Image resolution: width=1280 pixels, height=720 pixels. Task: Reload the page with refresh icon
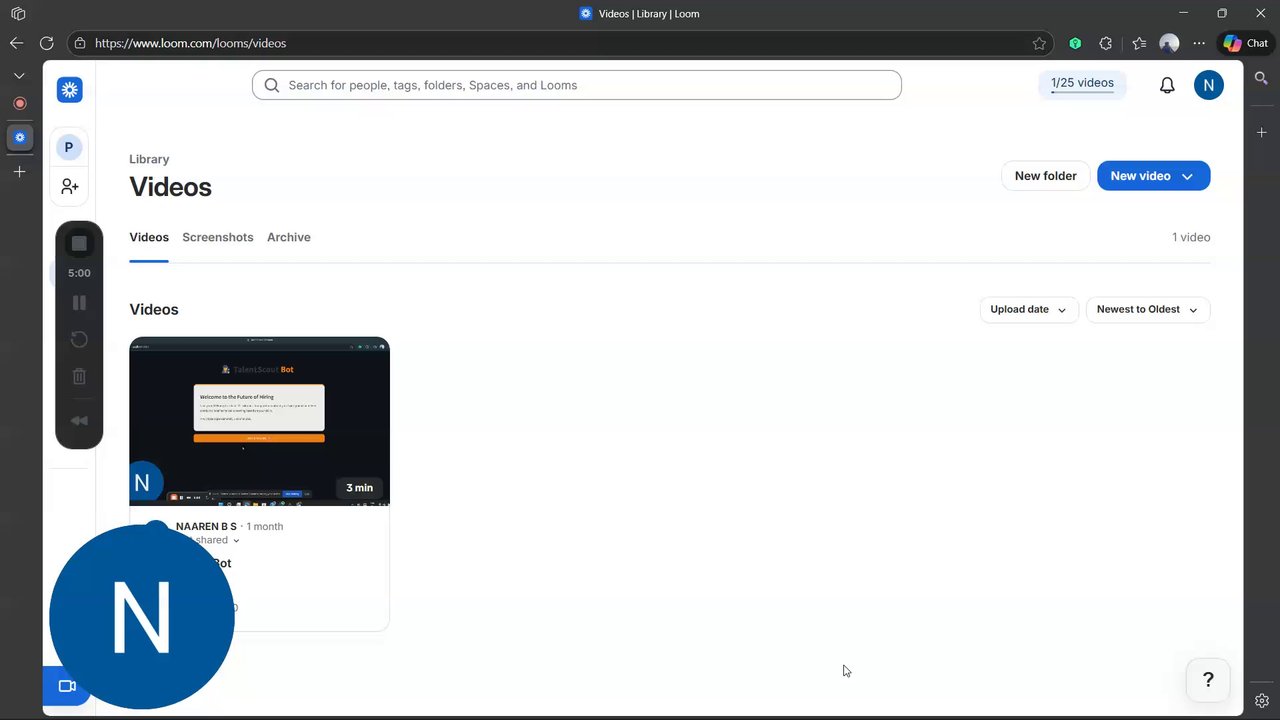(46, 43)
